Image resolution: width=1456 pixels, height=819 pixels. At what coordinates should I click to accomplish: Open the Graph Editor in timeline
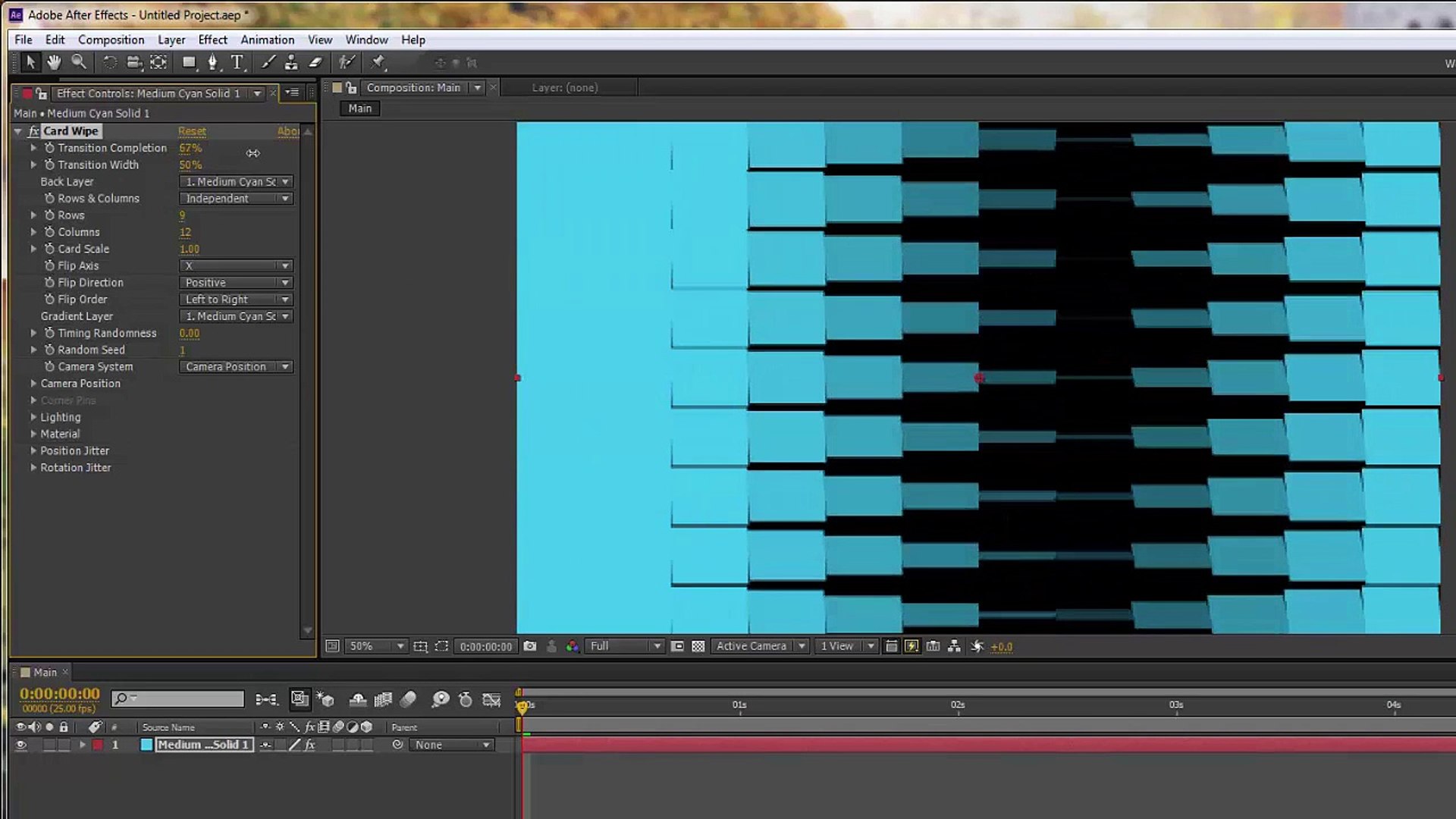coord(491,699)
